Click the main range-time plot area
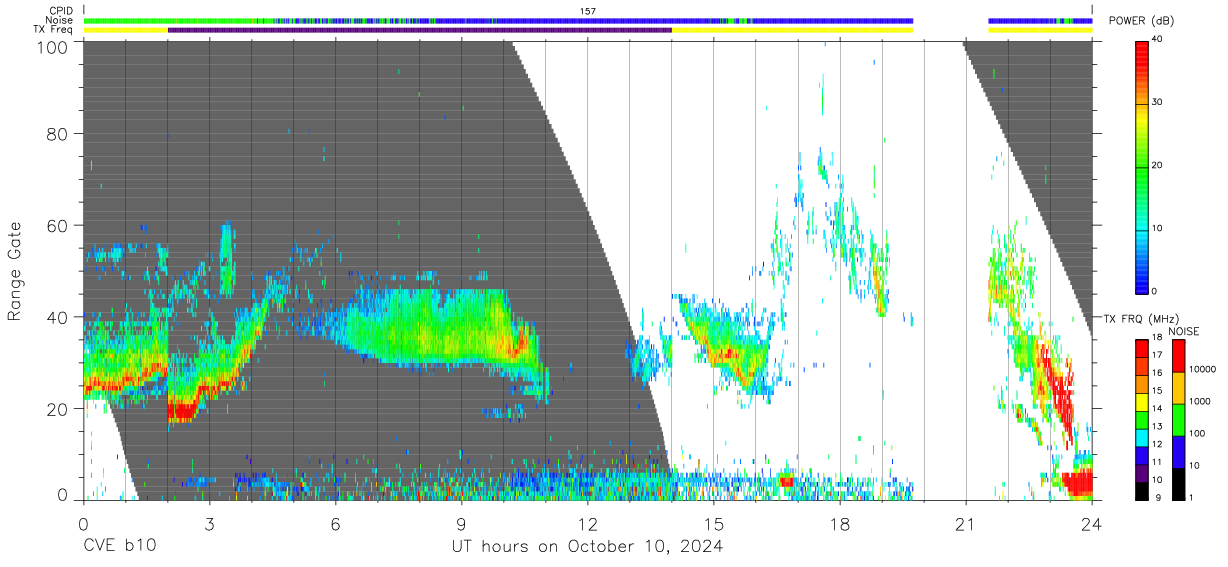The width and height of the screenshot is (1228, 567). (x=588, y=270)
